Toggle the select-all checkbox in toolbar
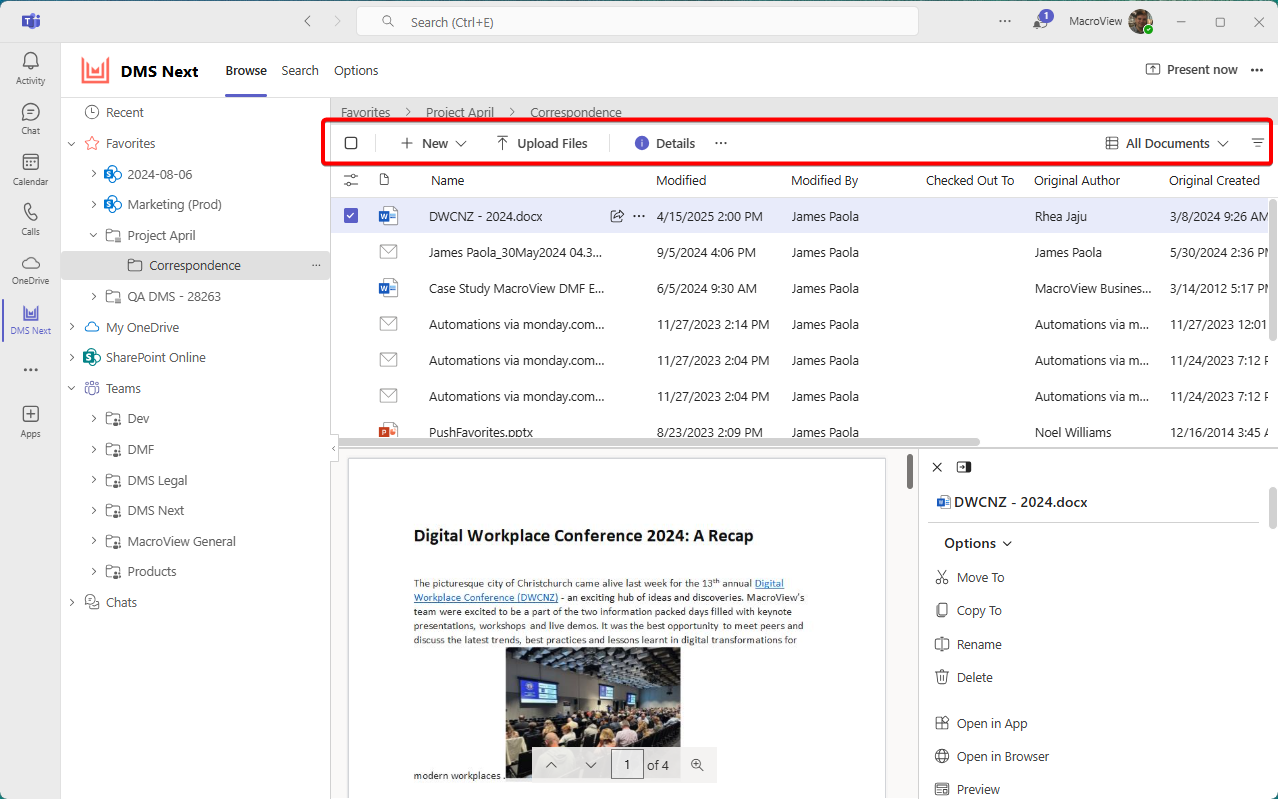Screen dimensions: 1278x799 coord(351,143)
